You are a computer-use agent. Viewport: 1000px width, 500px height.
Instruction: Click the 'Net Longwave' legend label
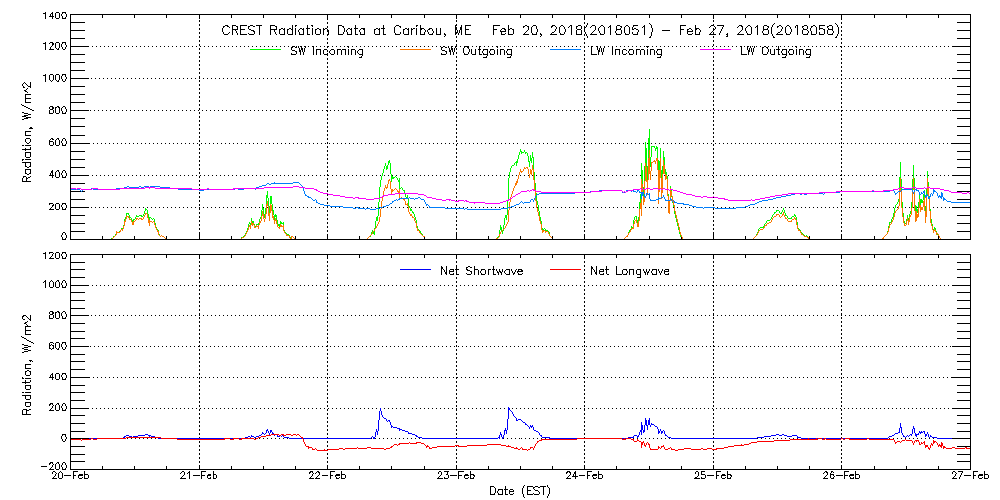[628, 271]
